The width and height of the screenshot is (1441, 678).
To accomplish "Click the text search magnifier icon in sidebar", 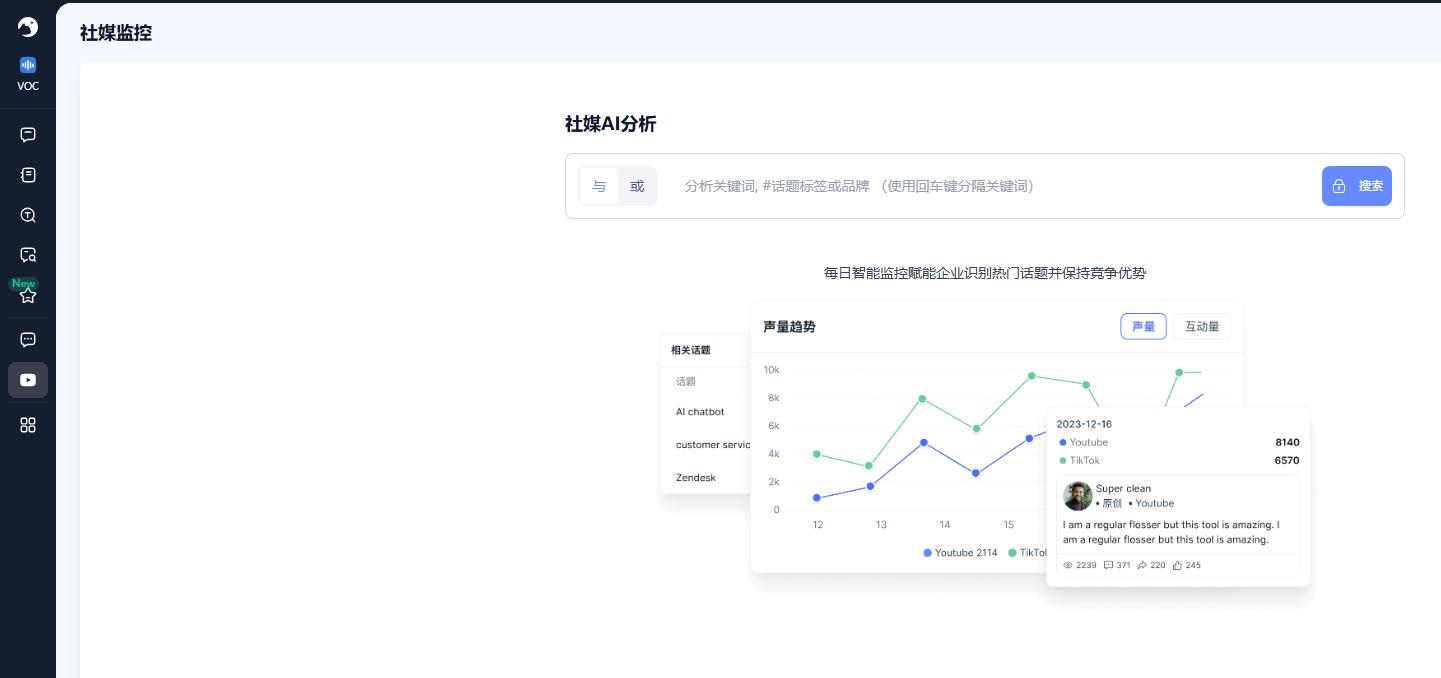I will coord(28,215).
